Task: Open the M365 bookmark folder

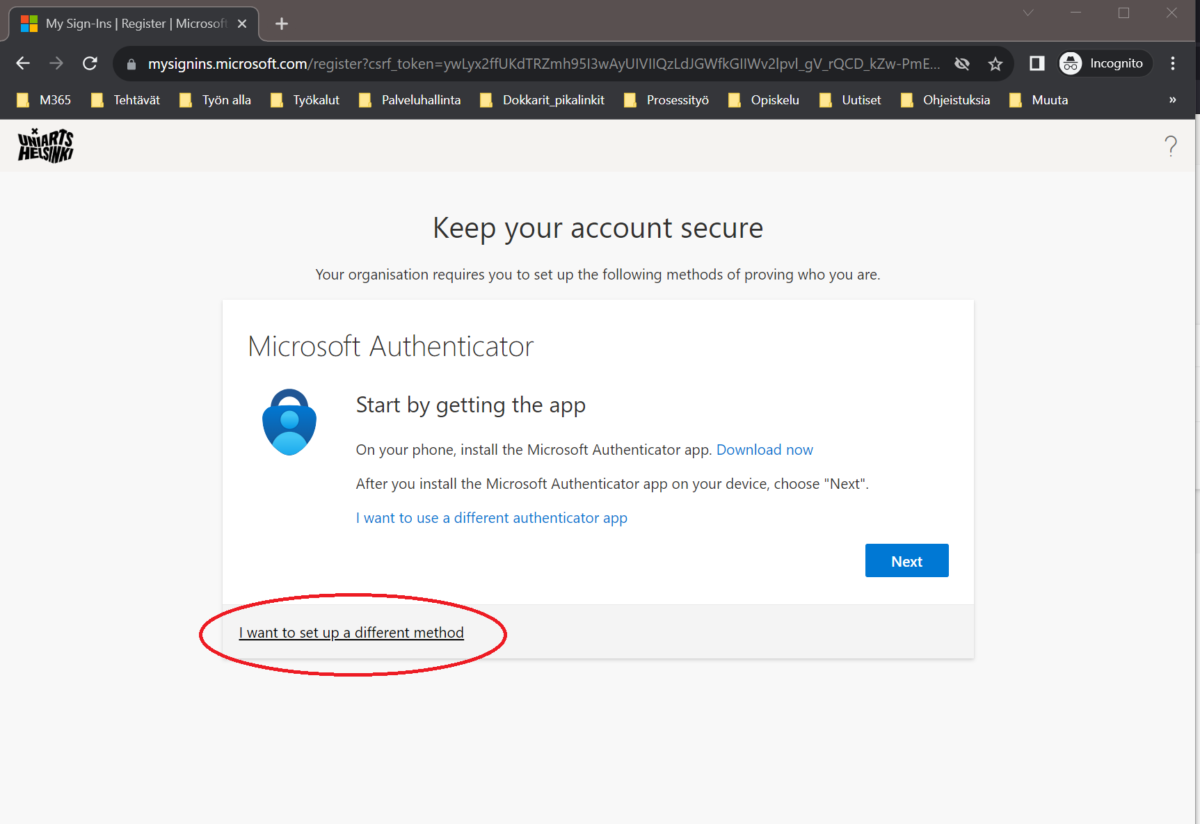Action: tap(44, 100)
